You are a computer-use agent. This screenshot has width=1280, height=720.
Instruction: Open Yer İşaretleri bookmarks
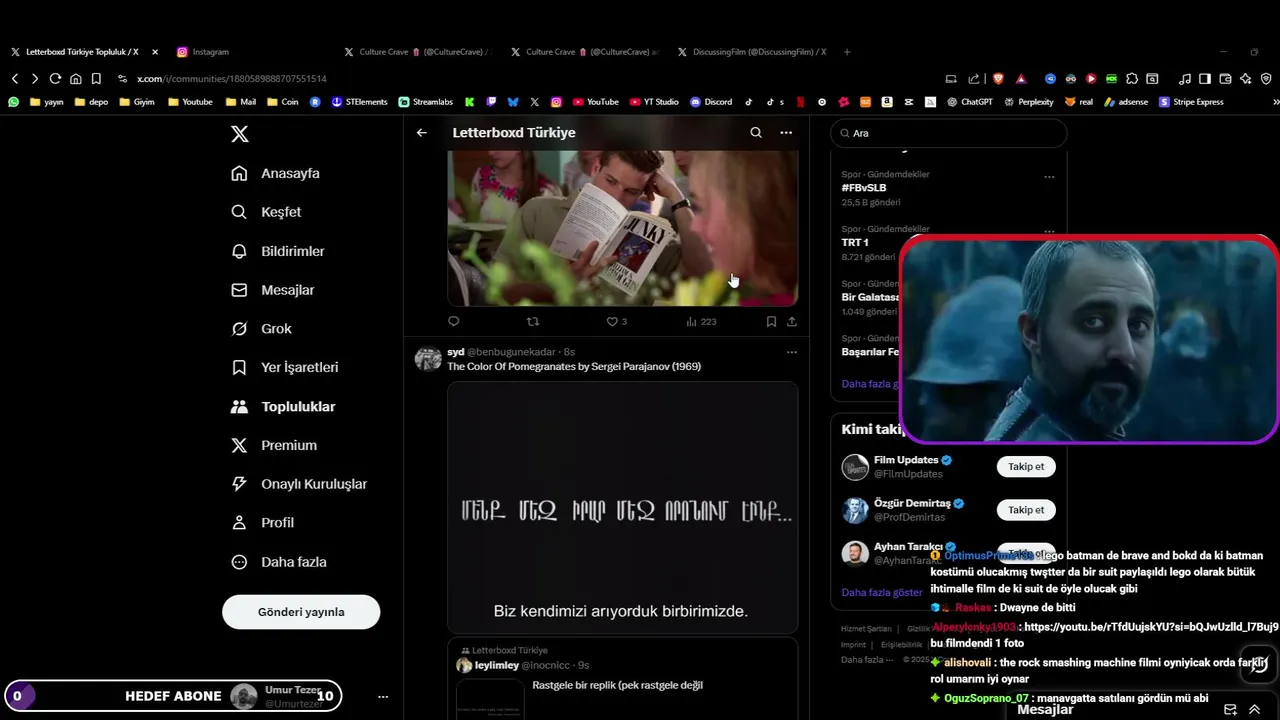pos(284,367)
